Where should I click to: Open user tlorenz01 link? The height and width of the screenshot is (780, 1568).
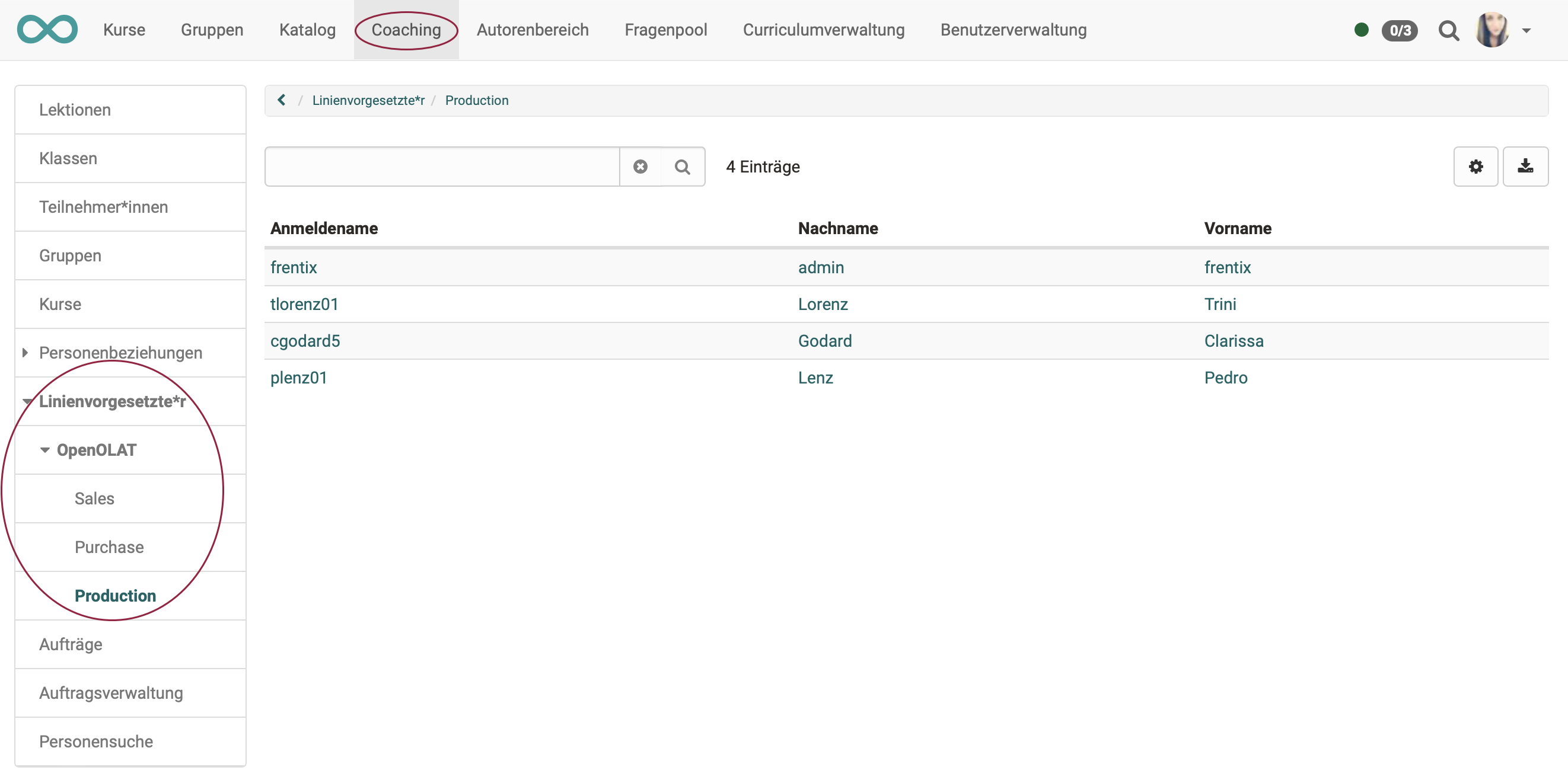(x=304, y=303)
